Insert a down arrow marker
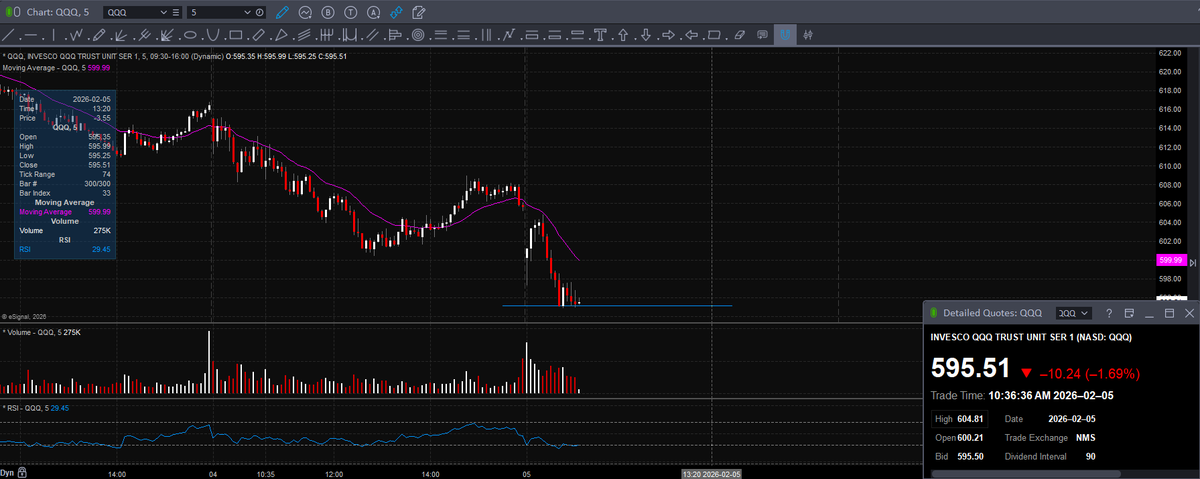 tap(646, 35)
